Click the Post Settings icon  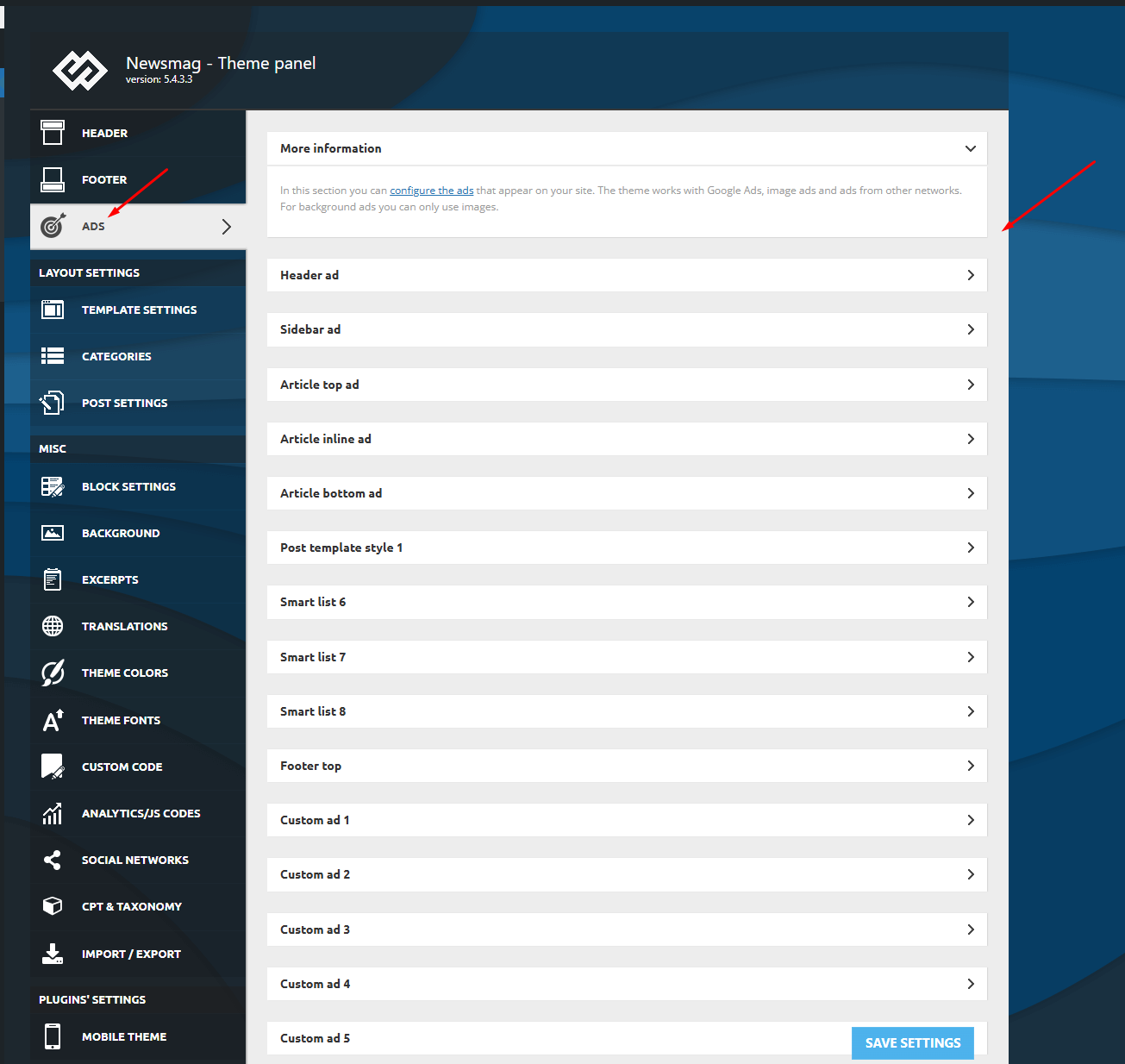click(x=53, y=403)
